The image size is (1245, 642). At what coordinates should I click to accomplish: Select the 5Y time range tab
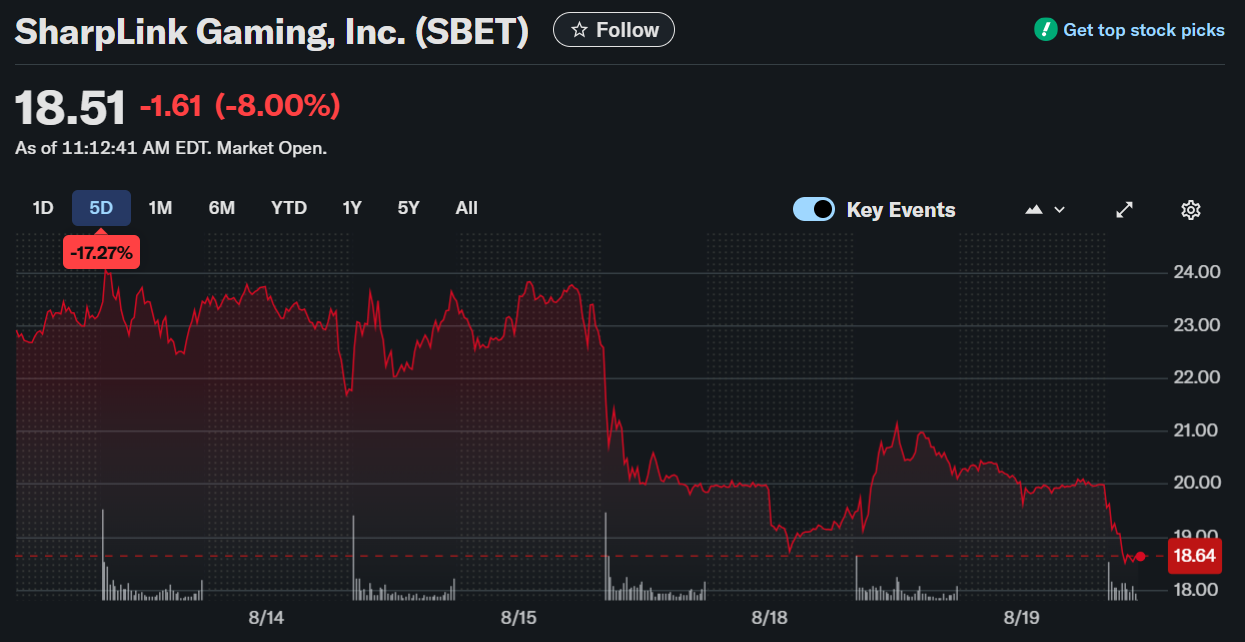tap(408, 208)
